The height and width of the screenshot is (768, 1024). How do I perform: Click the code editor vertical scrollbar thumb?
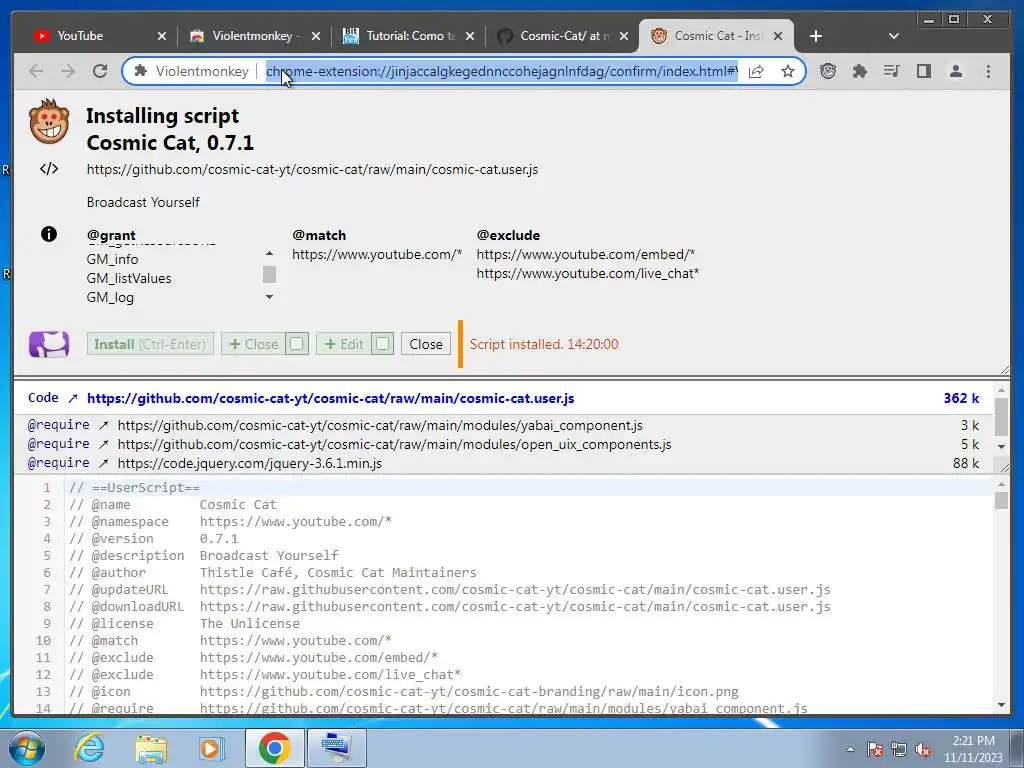point(1001,500)
